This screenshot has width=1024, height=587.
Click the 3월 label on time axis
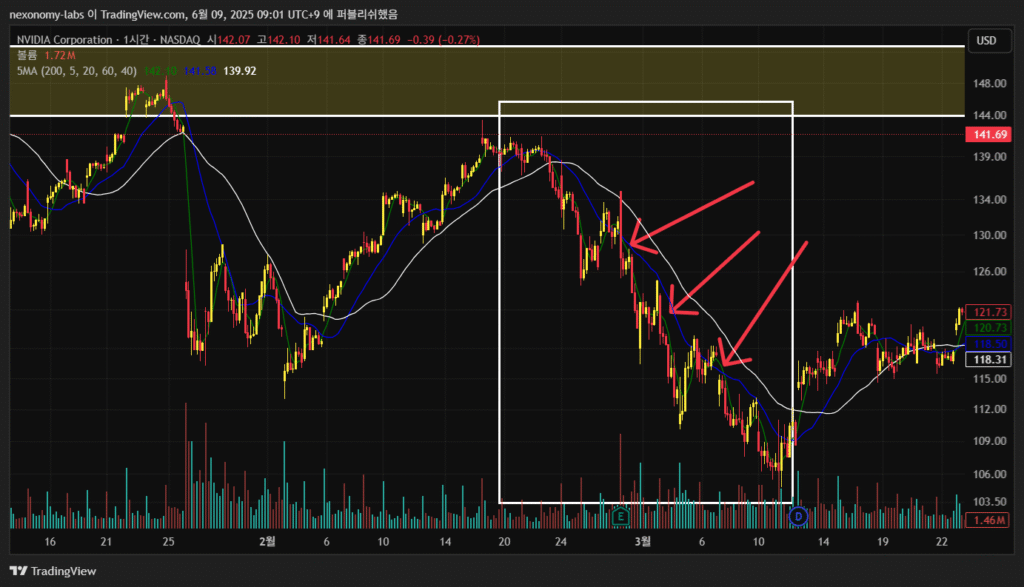tap(644, 541)
